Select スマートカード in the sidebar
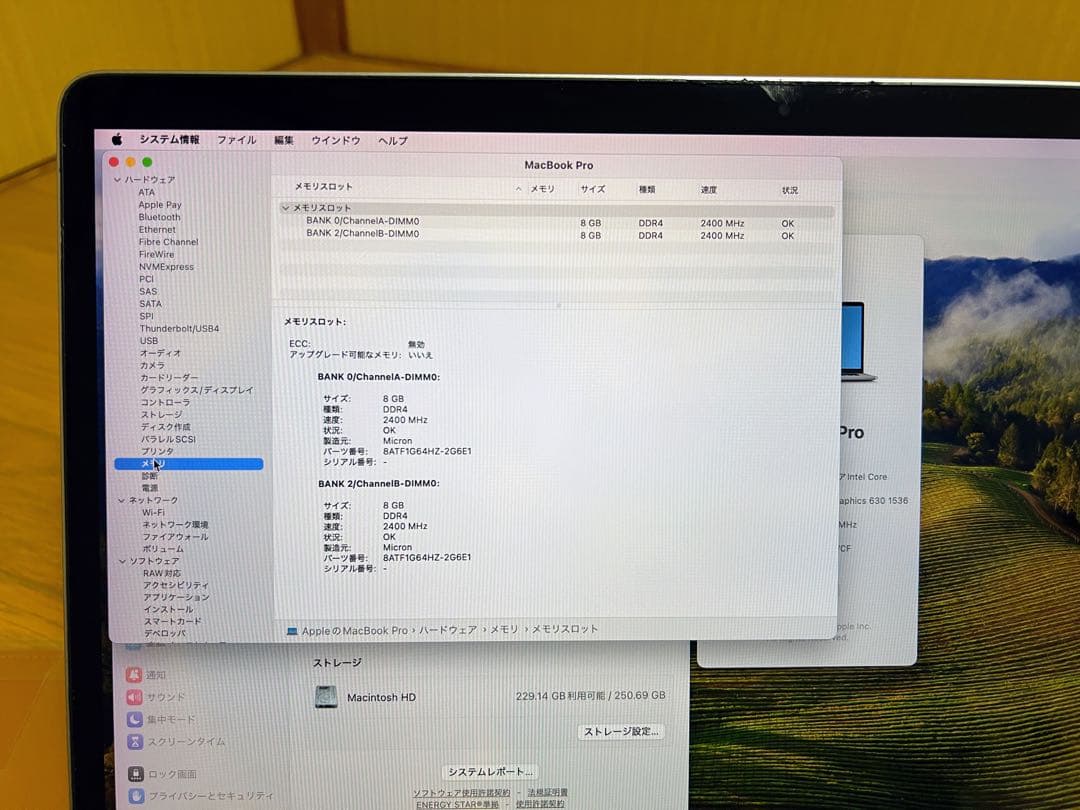Image resolution: width=1080 pixels, height=810 pixels. click(x=172, y=621)
